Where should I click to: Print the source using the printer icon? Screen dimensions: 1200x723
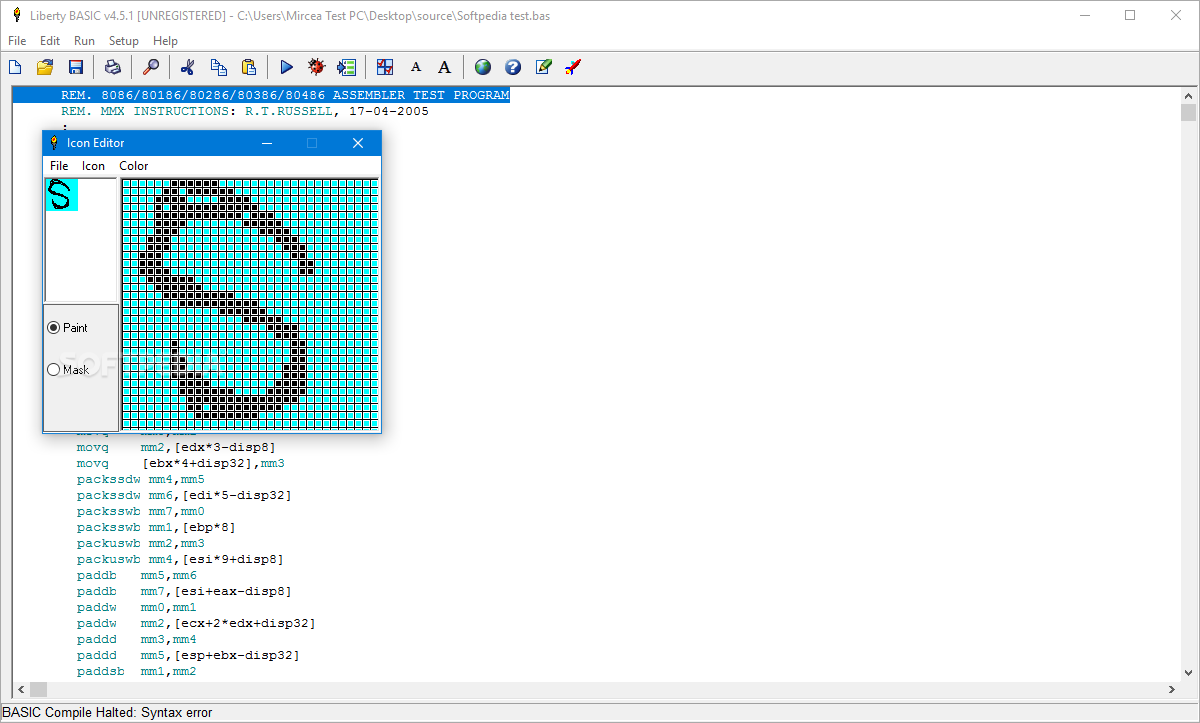(x=113, y=67)
